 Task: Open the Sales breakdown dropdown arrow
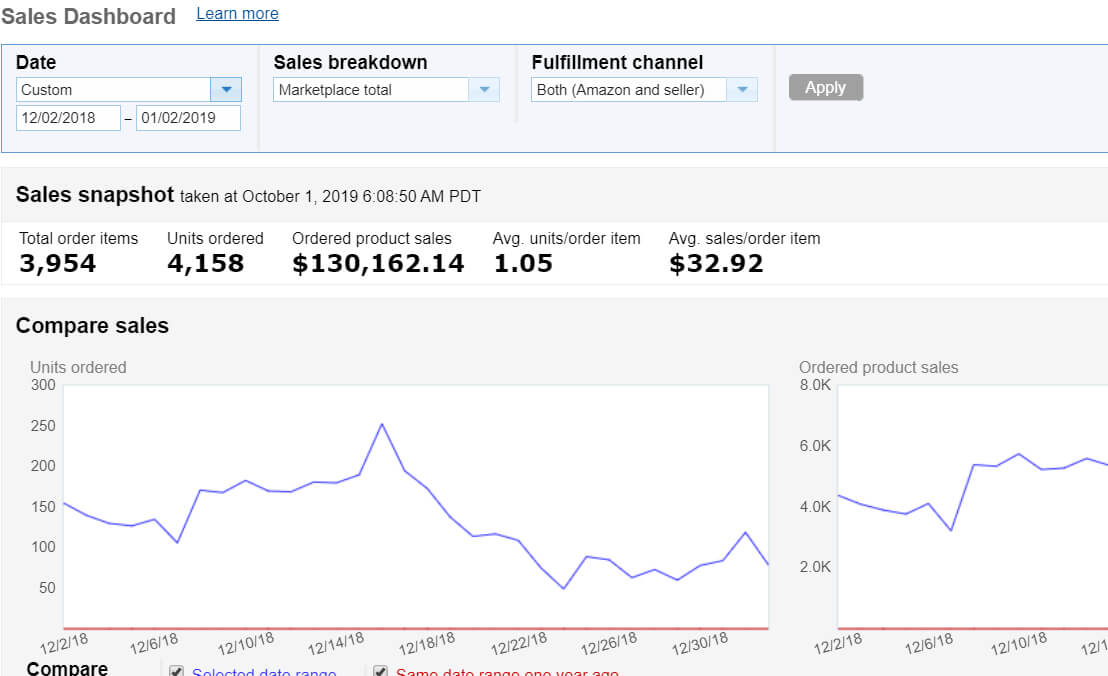tap(484, 90)
